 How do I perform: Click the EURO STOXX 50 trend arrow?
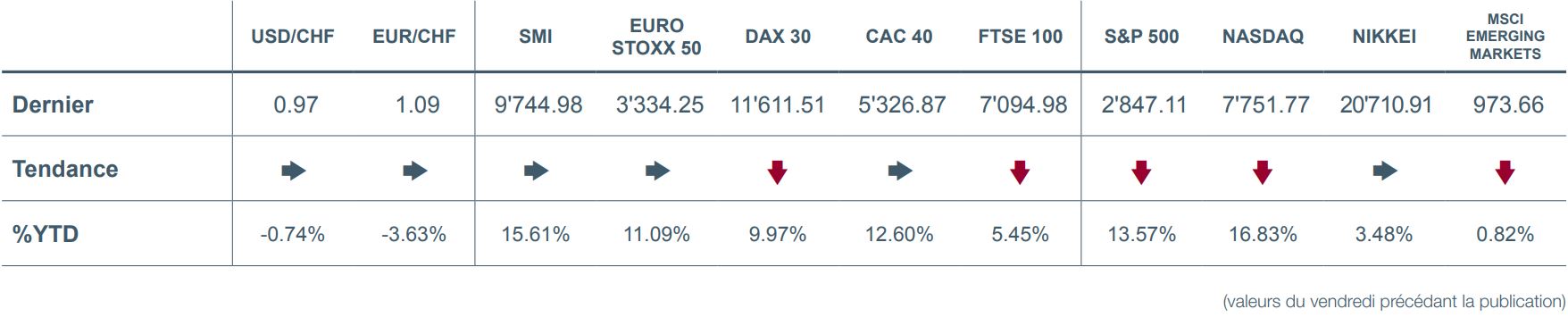click(658, 171)
